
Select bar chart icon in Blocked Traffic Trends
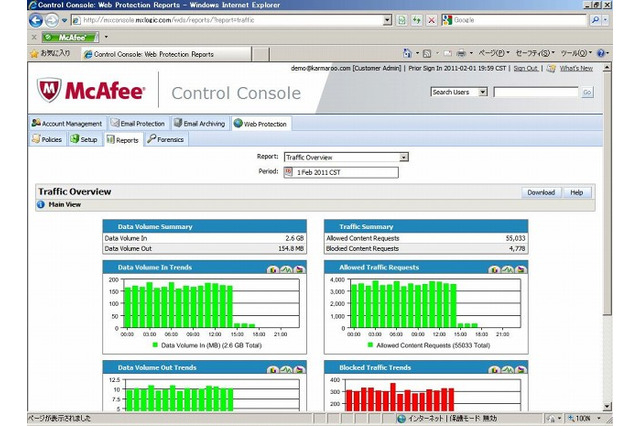pos(494,369)
